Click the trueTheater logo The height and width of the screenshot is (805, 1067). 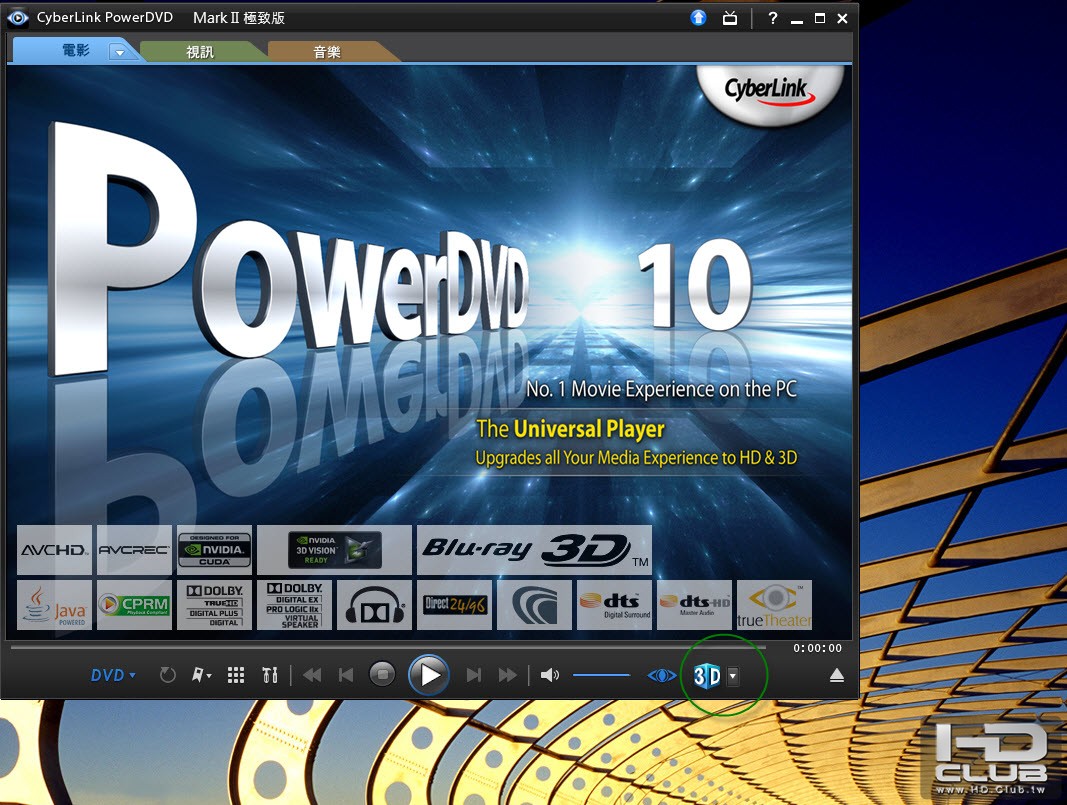coord(774,604)
